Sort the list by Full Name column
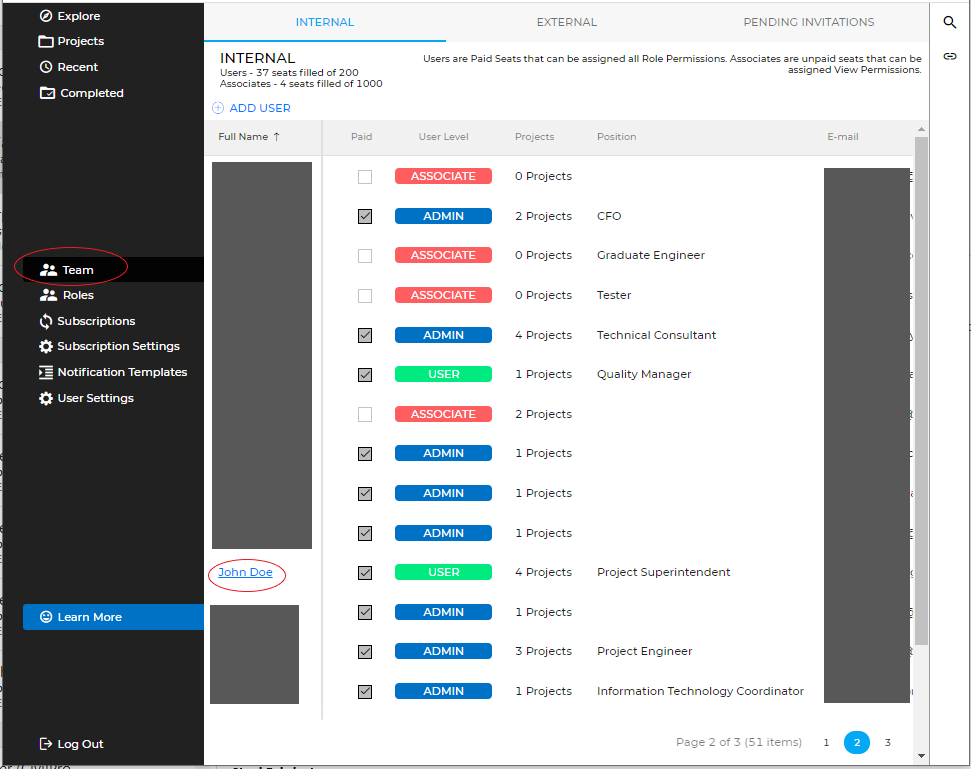This screenshot has width=971, height=769. 249,137
